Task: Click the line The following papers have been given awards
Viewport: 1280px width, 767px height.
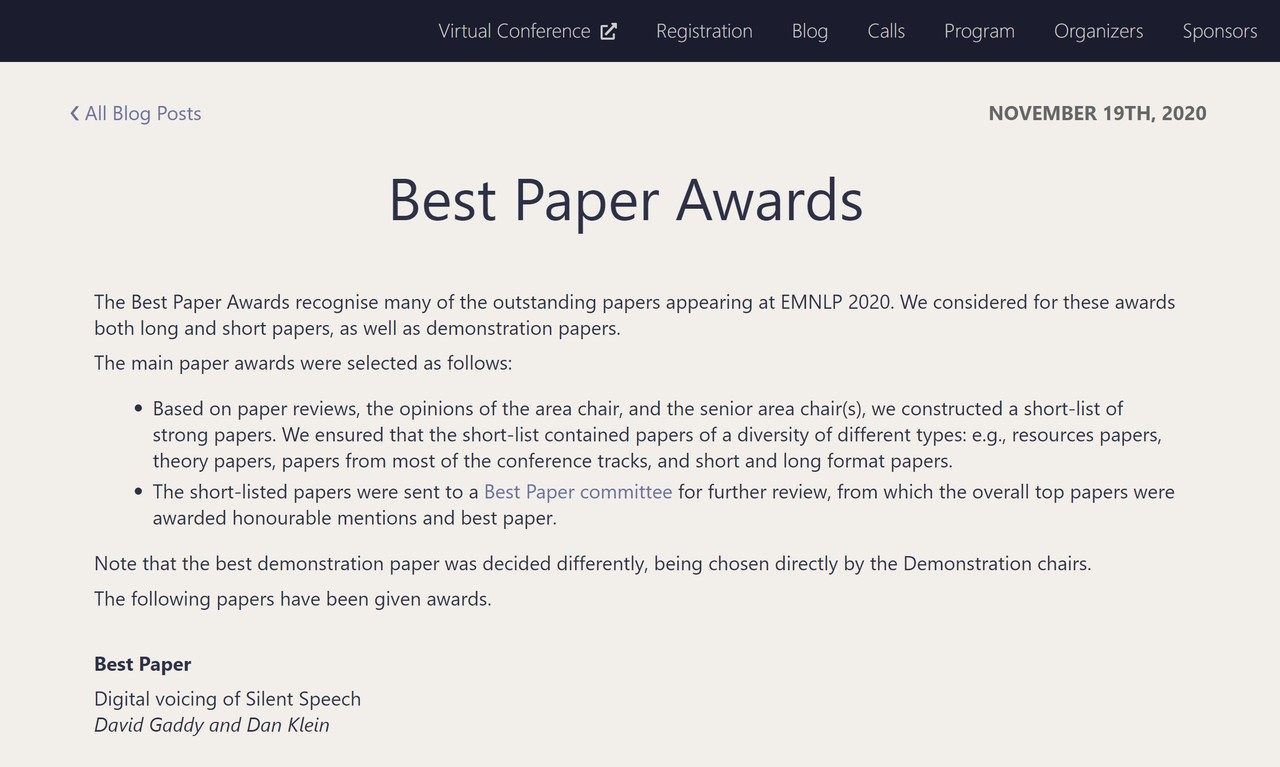Action: 292,599
